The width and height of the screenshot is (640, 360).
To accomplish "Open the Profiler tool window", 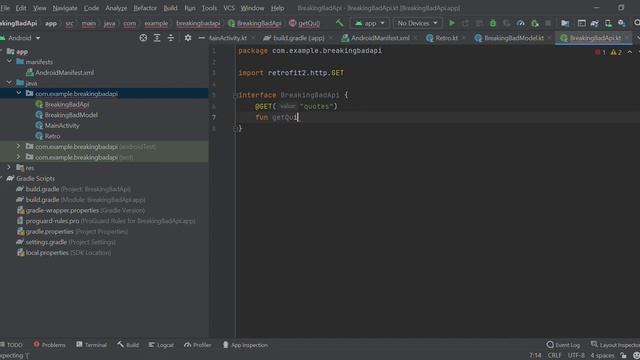I will click(198, 345).
